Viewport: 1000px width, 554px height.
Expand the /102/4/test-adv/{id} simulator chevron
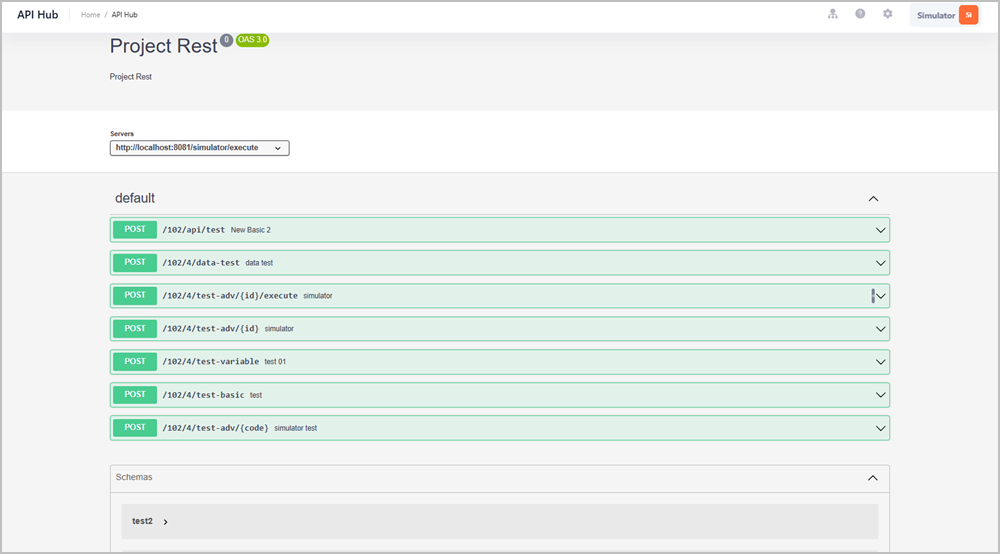pyautogui.click(x=880, y=329)
